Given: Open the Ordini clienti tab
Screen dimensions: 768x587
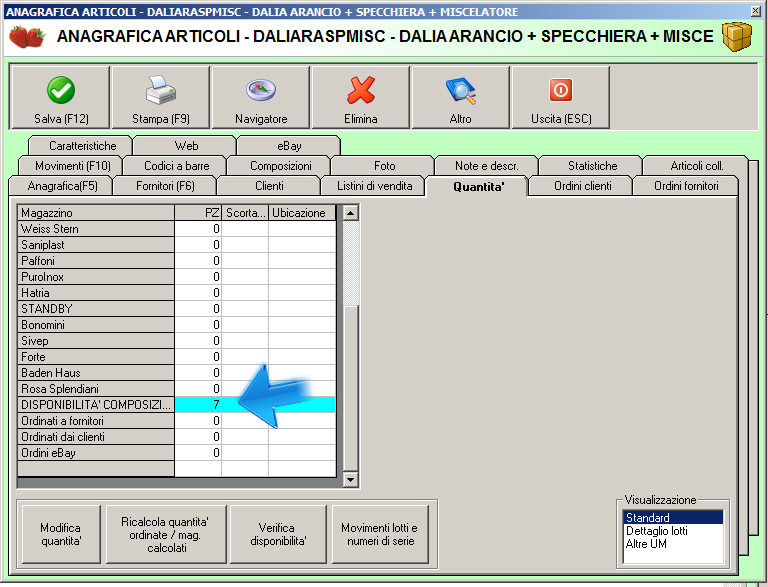Looking at the screenshot, I should pos(581,186).
